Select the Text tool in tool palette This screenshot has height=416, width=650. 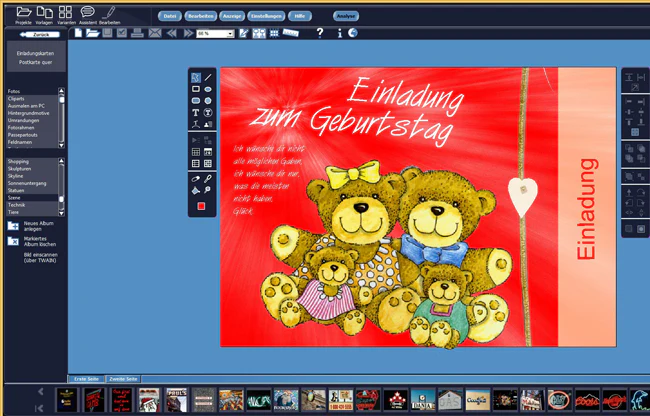click(196, 112)
